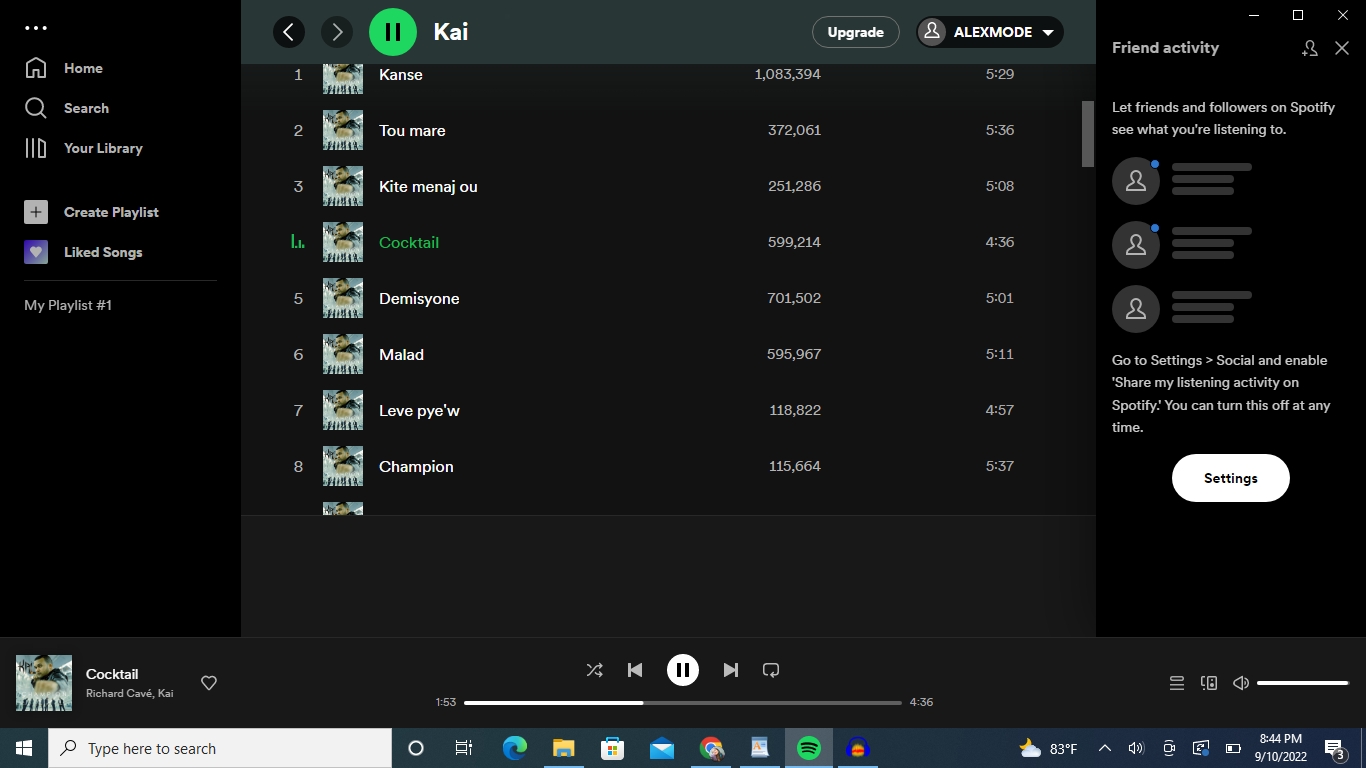Click the now-playing equalizer icon
Image resolution: width=1366 pixels, height=768 pixels.
coord(298,242)
